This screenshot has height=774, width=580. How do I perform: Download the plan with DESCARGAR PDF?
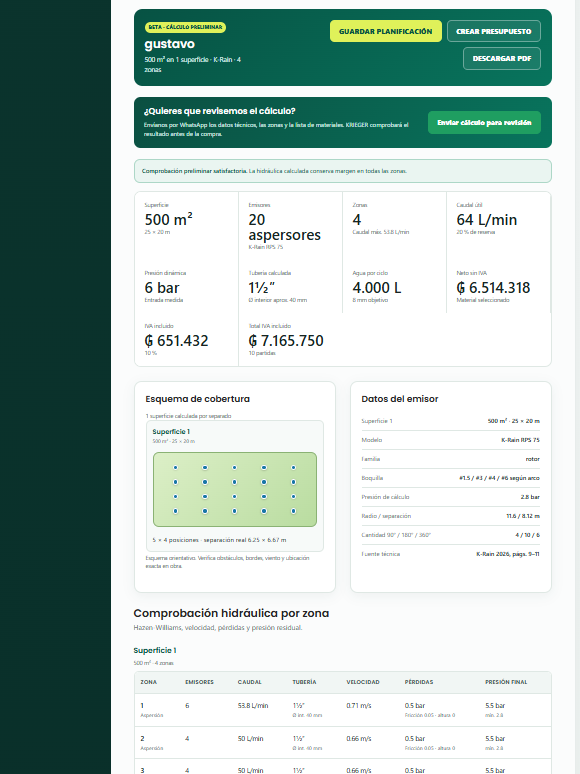coord(502,58)
